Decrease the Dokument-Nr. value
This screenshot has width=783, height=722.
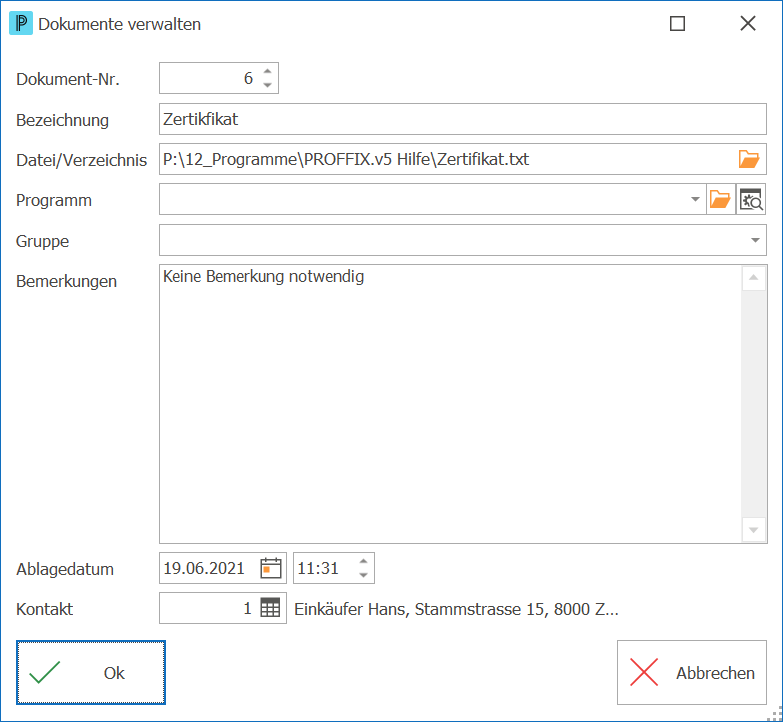click(x=268, y=85)
